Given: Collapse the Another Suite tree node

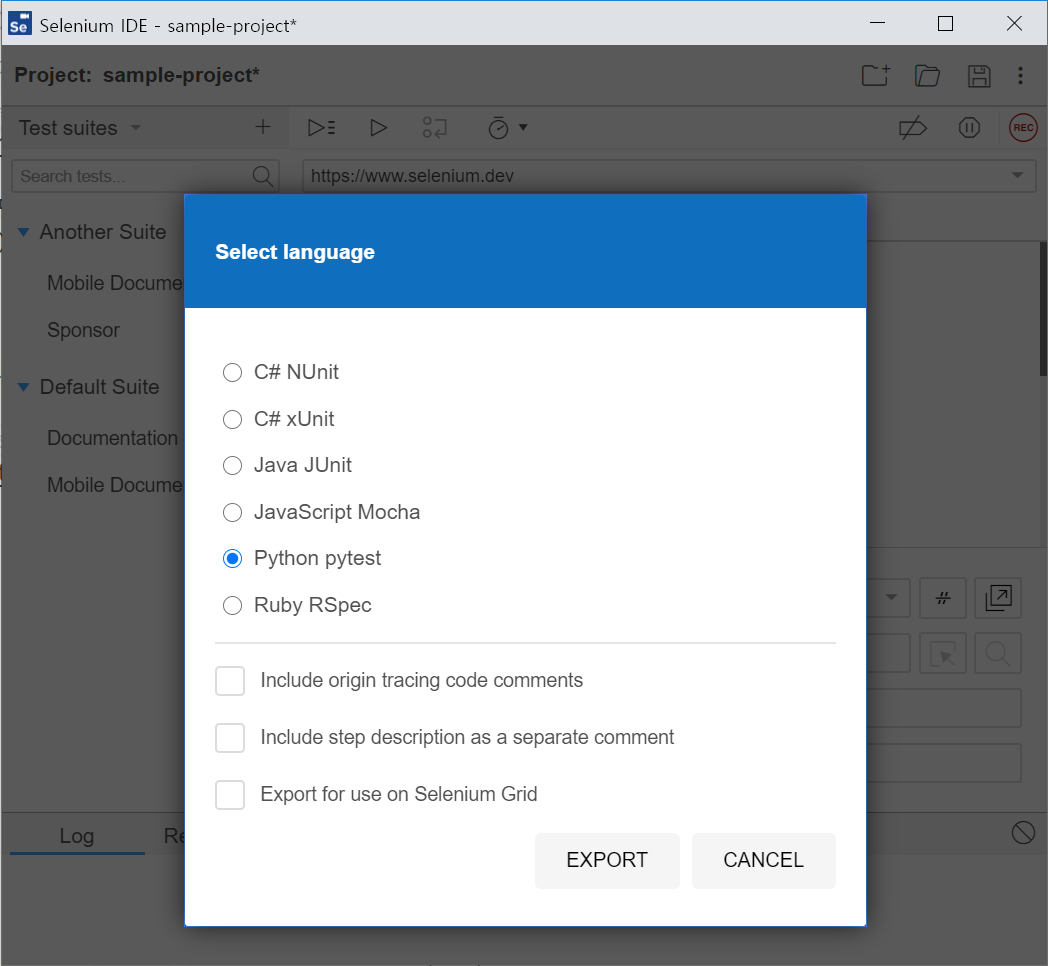Looking at the screenshot, I should click(x=24, y=232).
